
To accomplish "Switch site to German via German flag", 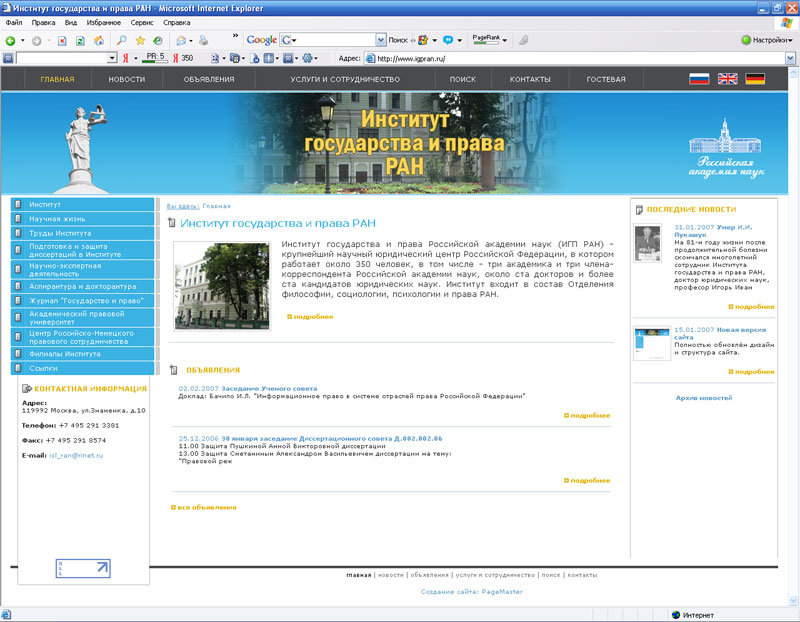I will click(755, 79).
